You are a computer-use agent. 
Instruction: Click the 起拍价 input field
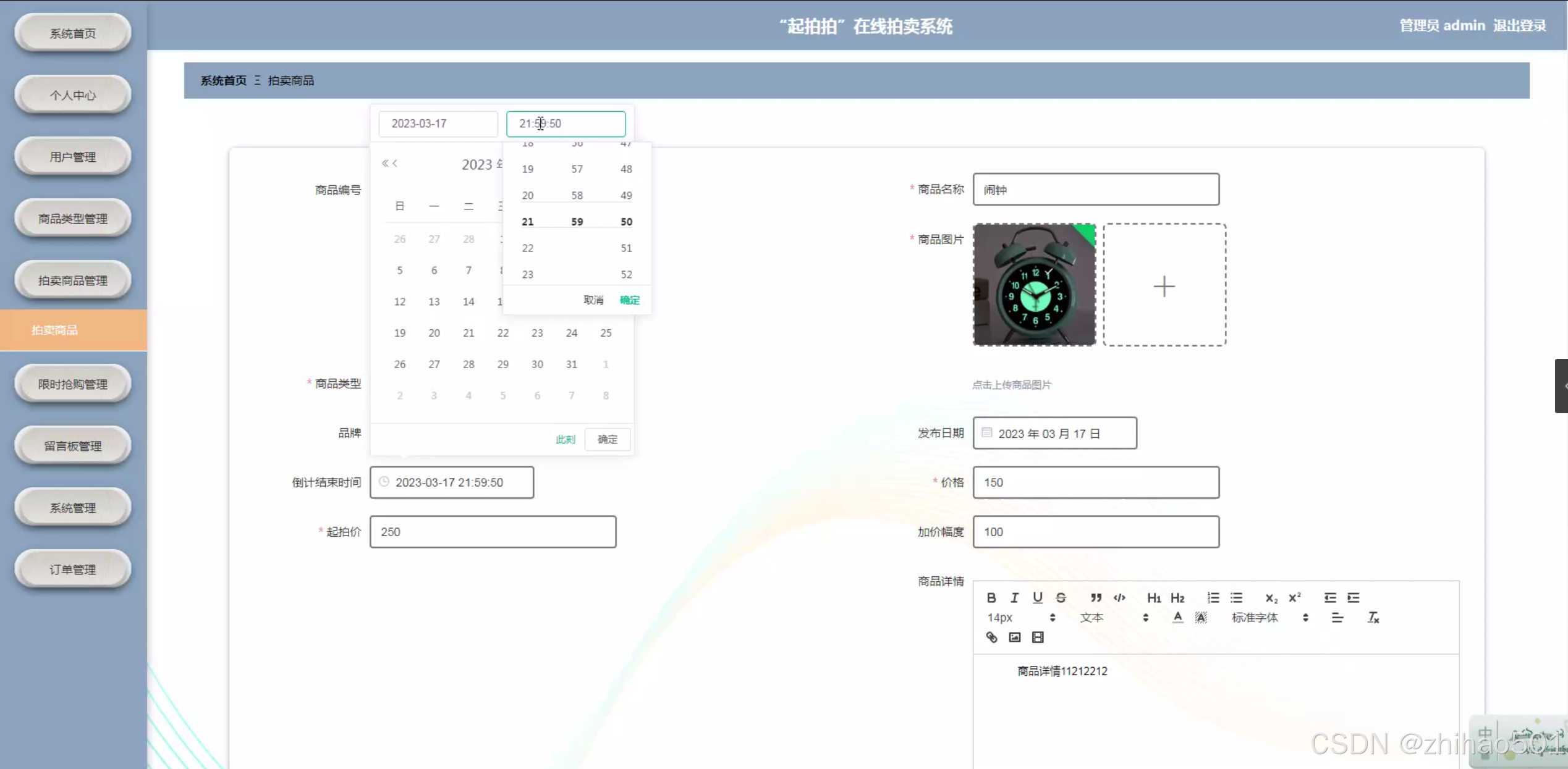[493, 531]
